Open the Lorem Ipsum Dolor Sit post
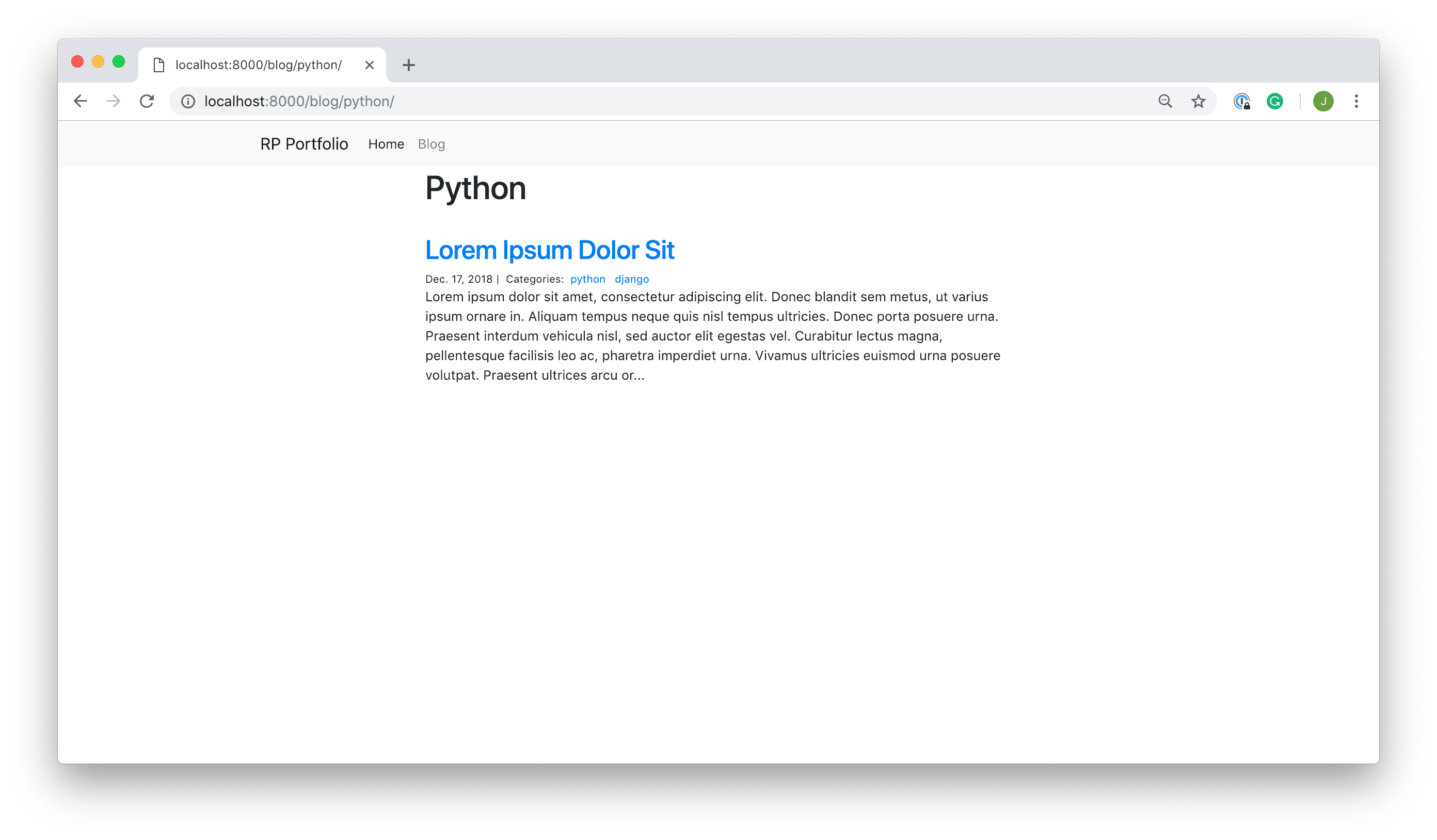Screen dimensions: 1437x840 tap(550, 250)
